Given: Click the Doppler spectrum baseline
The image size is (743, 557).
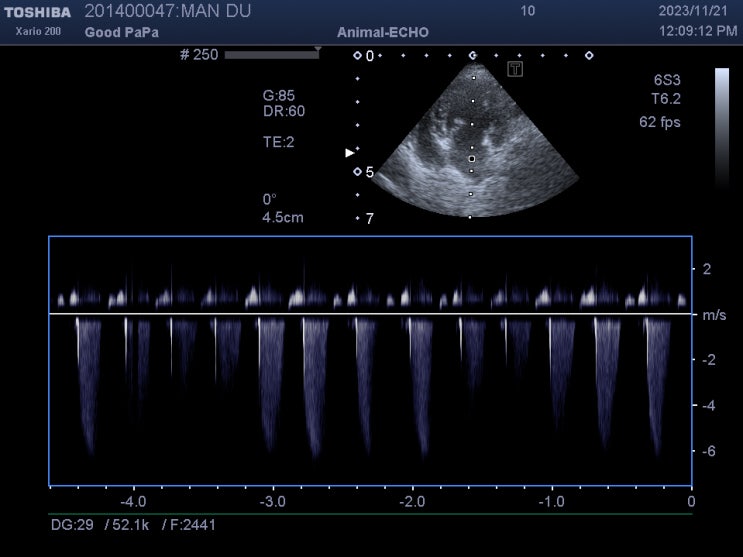Looking at the screenshot, I should 370,314.
